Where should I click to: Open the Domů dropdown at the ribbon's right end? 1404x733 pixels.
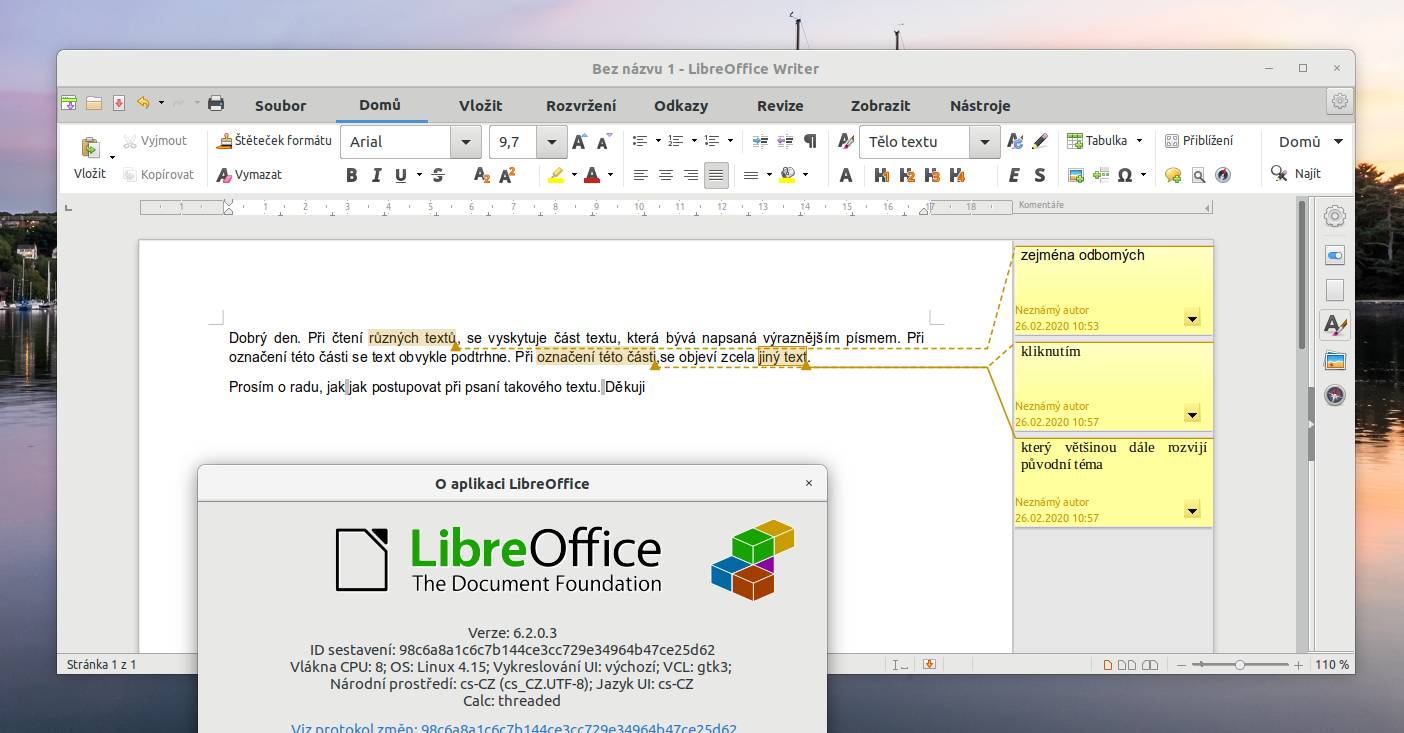click(x=1312, y=142)
